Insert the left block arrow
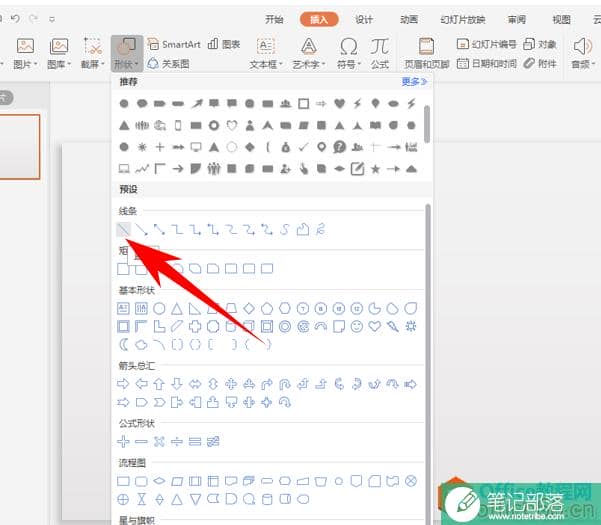This screenshot has height=525, width=601. 141,384
